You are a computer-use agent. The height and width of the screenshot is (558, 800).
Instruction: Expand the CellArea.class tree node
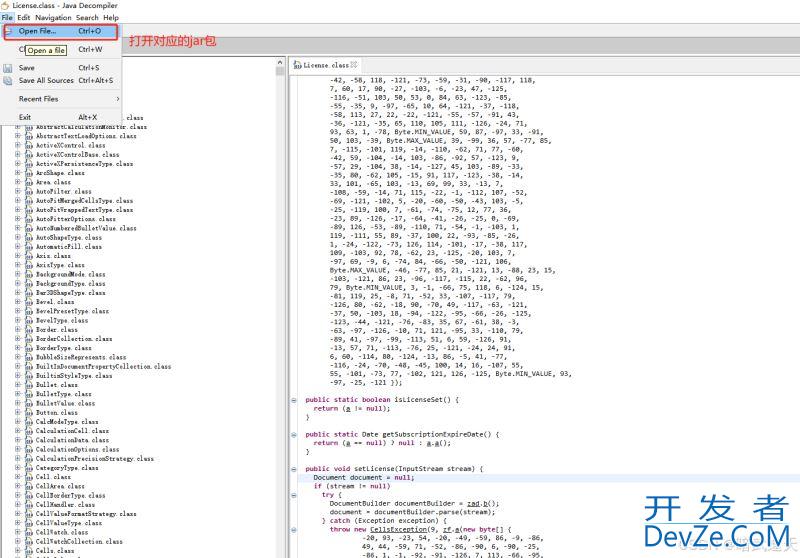(x=18, y=486)
